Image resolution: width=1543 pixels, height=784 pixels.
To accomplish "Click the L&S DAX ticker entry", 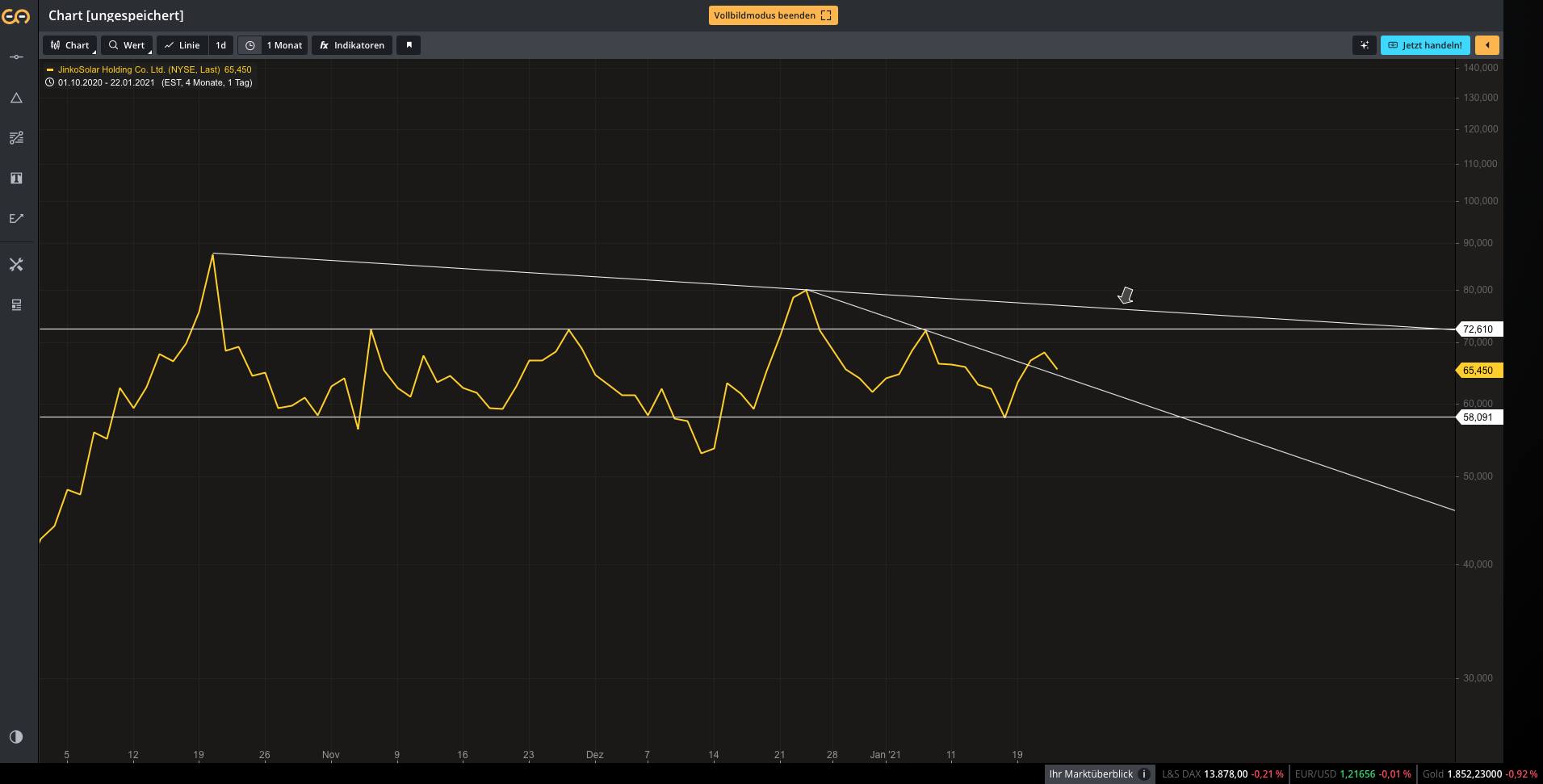I will (x=1222, y=774).
